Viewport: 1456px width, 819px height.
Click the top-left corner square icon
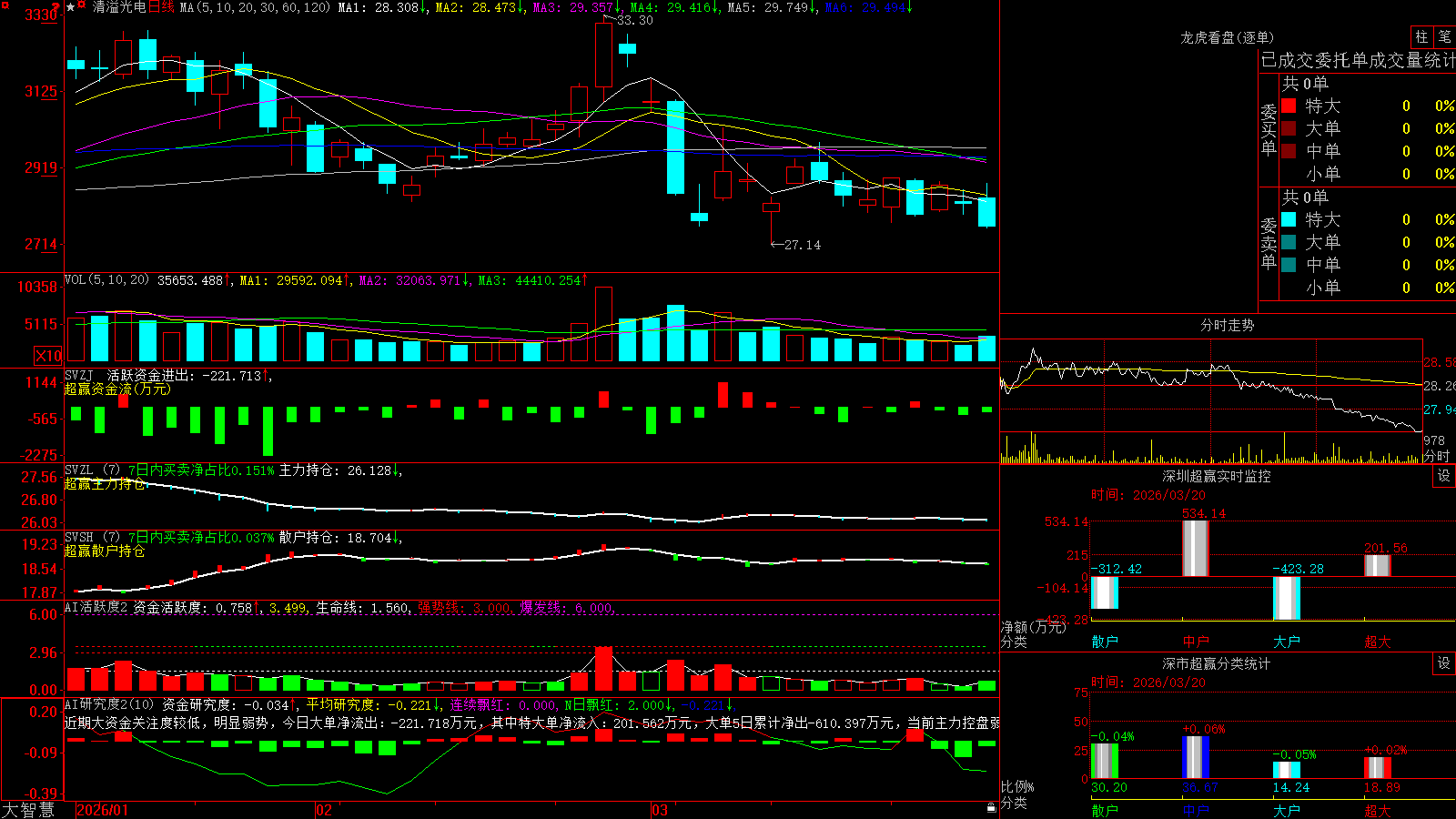tap(5, 5)
